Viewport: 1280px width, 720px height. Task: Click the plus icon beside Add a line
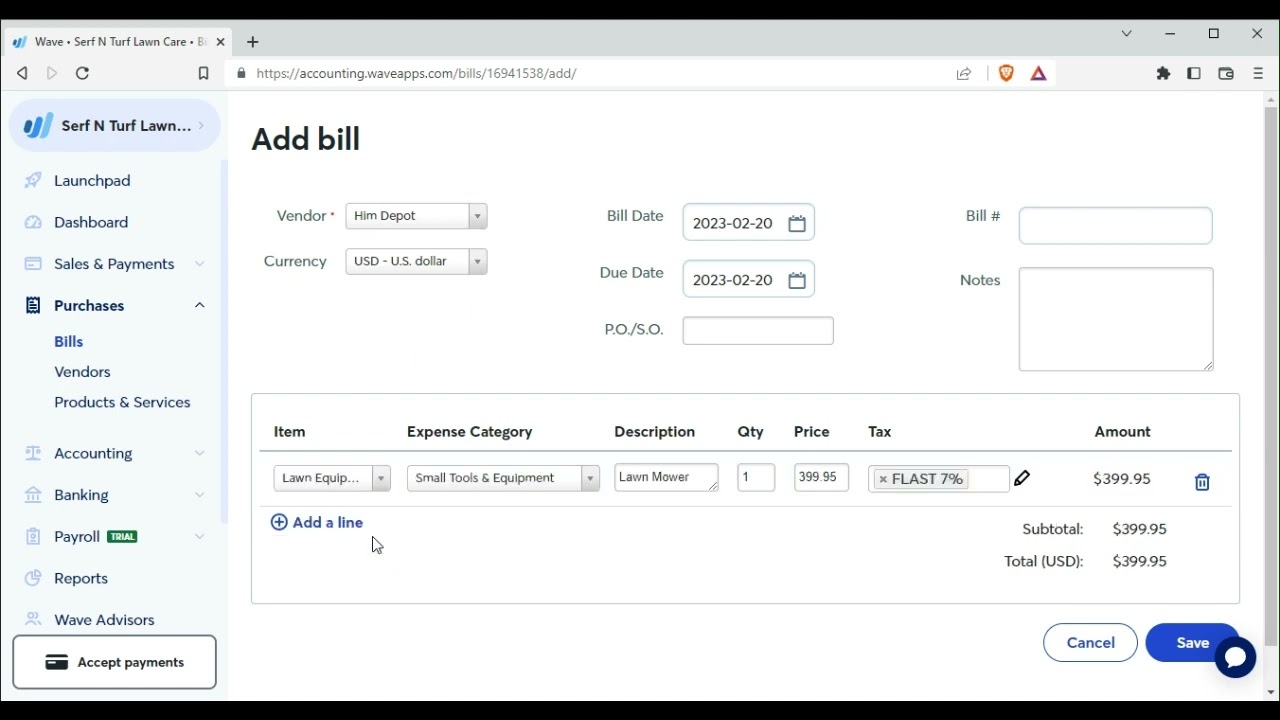point(279,522)
